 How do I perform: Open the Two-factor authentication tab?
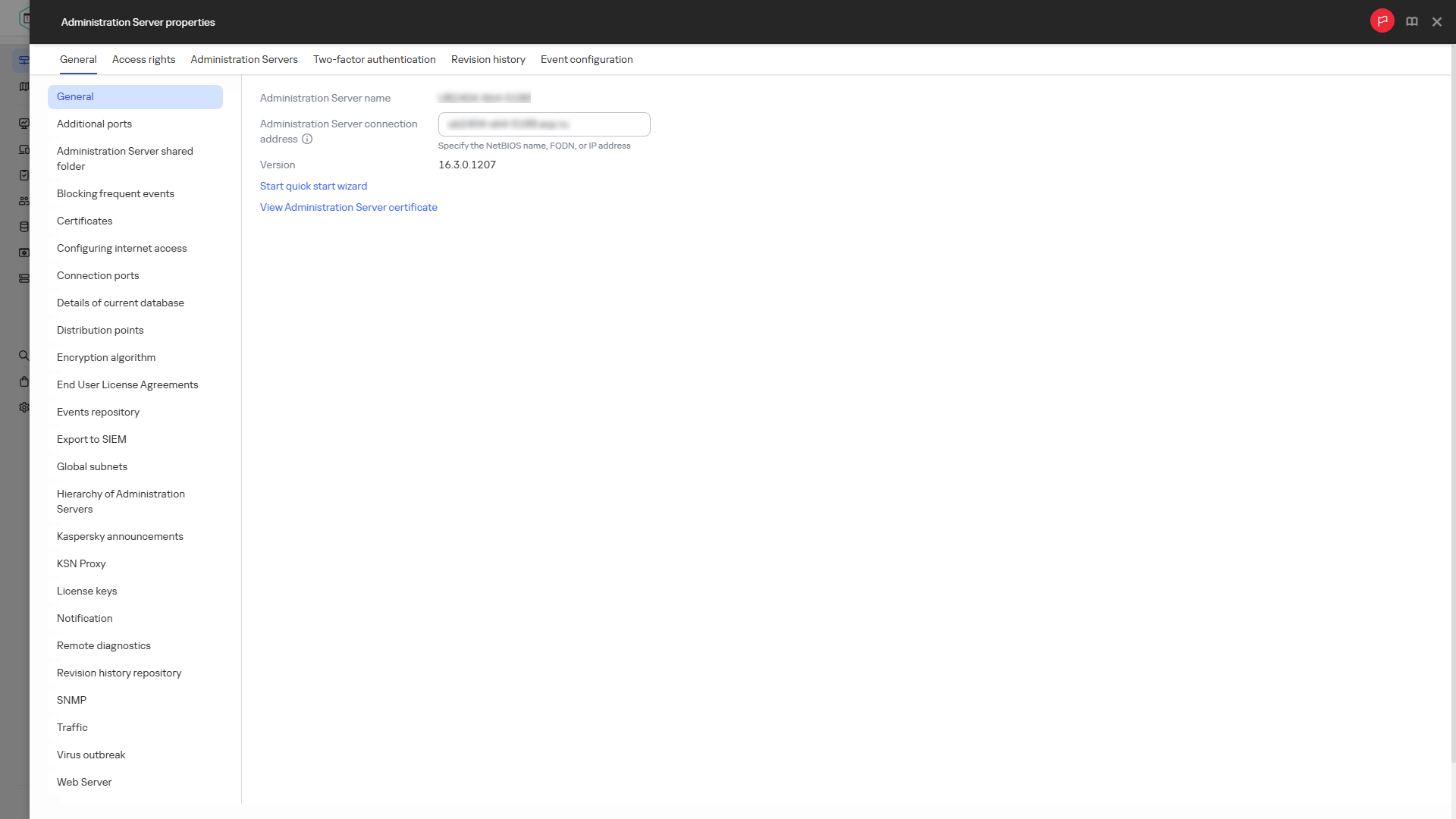375,60
